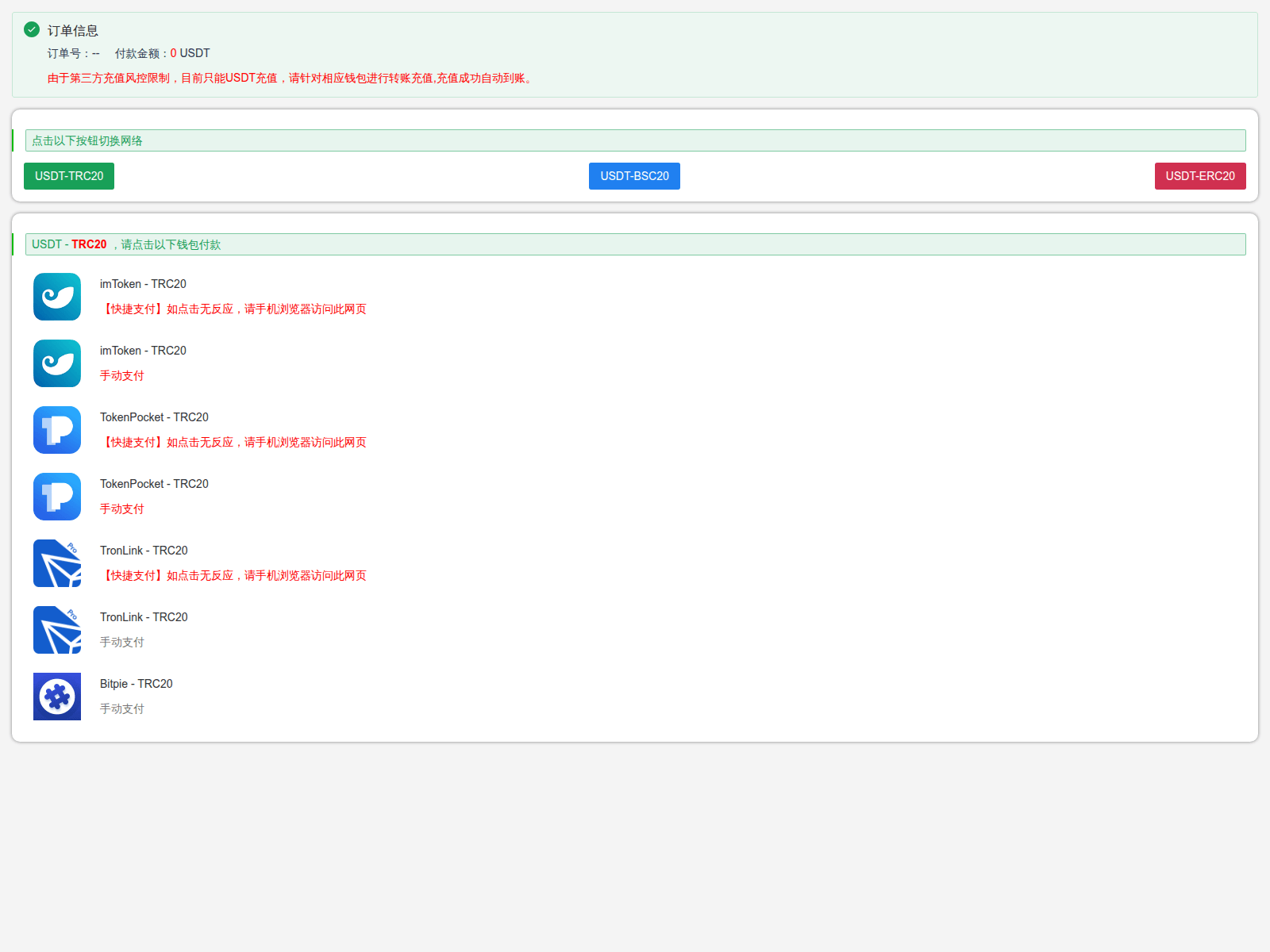
Task: Click first 'TronLink - TRC20' title with quick pay
Action: coord(144,551)
